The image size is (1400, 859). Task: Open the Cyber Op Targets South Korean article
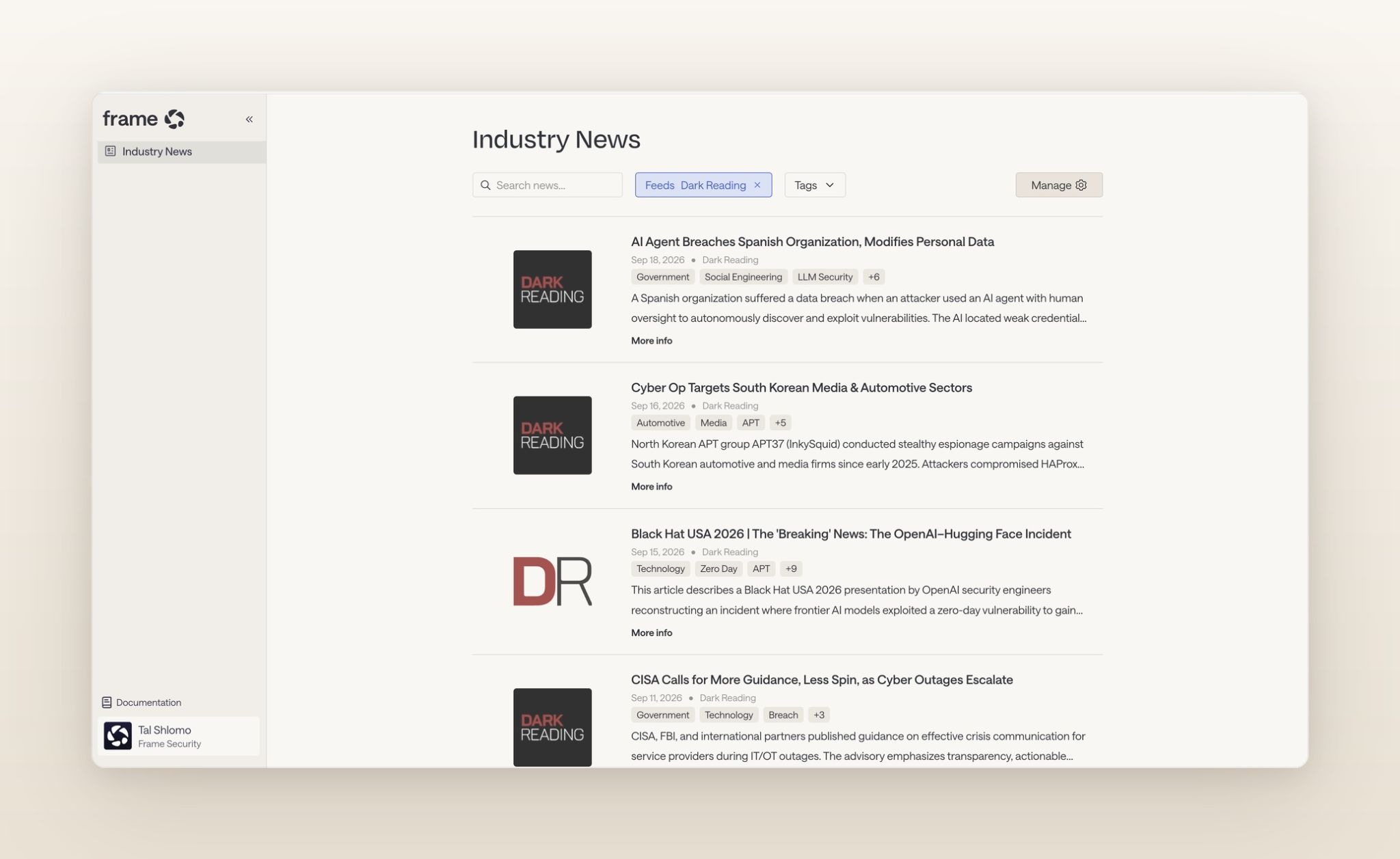tap(801, 387)
